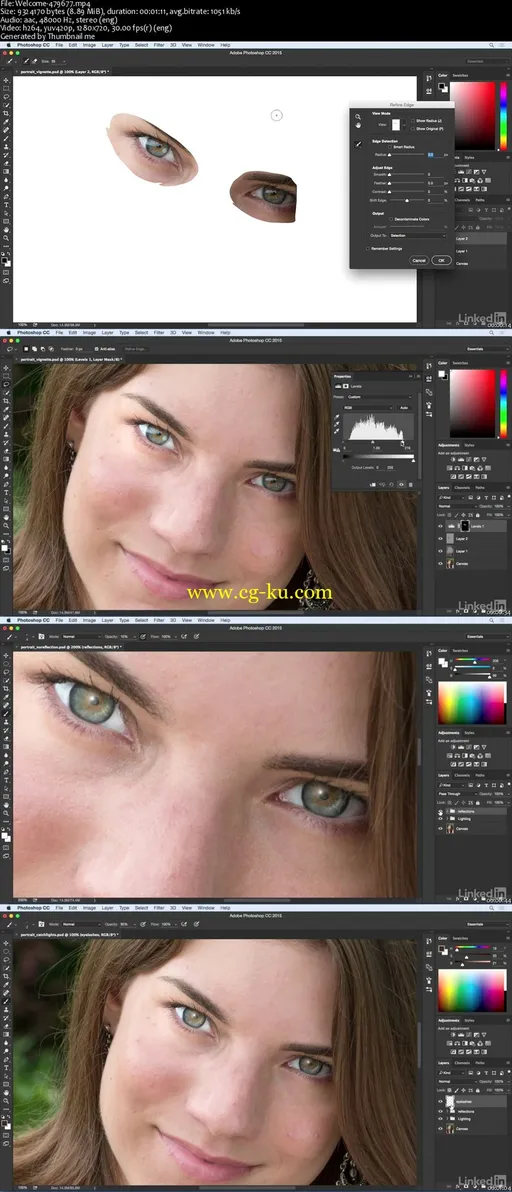
Task: Hide the Levels 1 layer via its eye icon
Action: [441, 526]
